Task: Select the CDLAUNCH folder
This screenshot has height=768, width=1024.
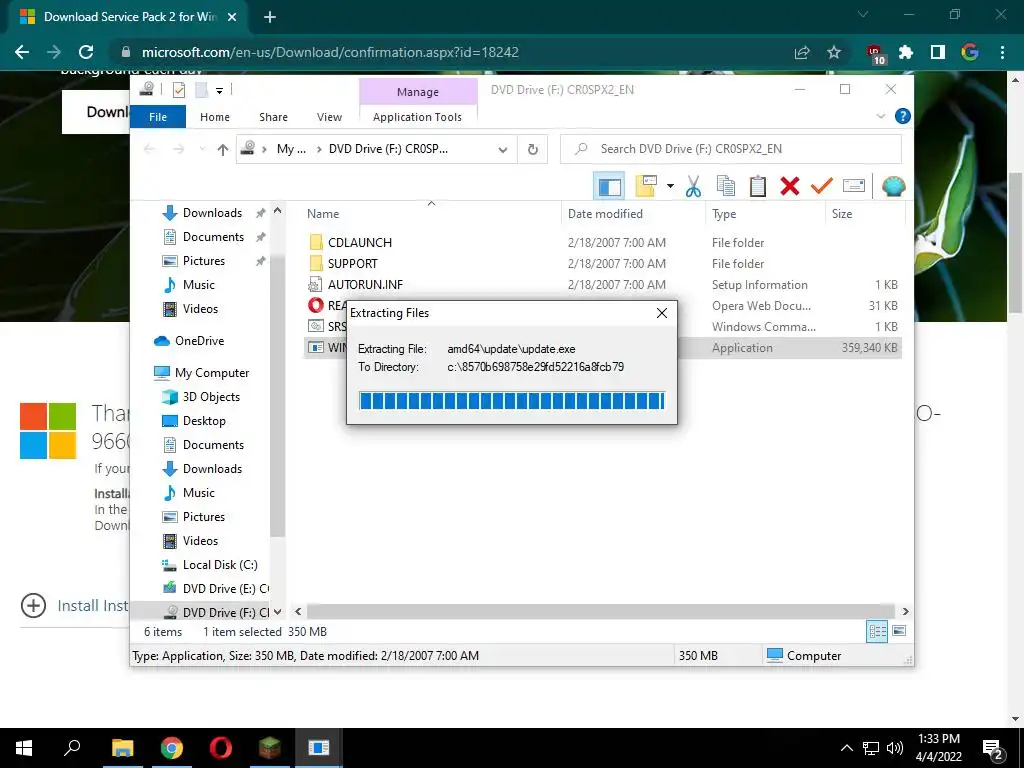Action: (359, 242)
